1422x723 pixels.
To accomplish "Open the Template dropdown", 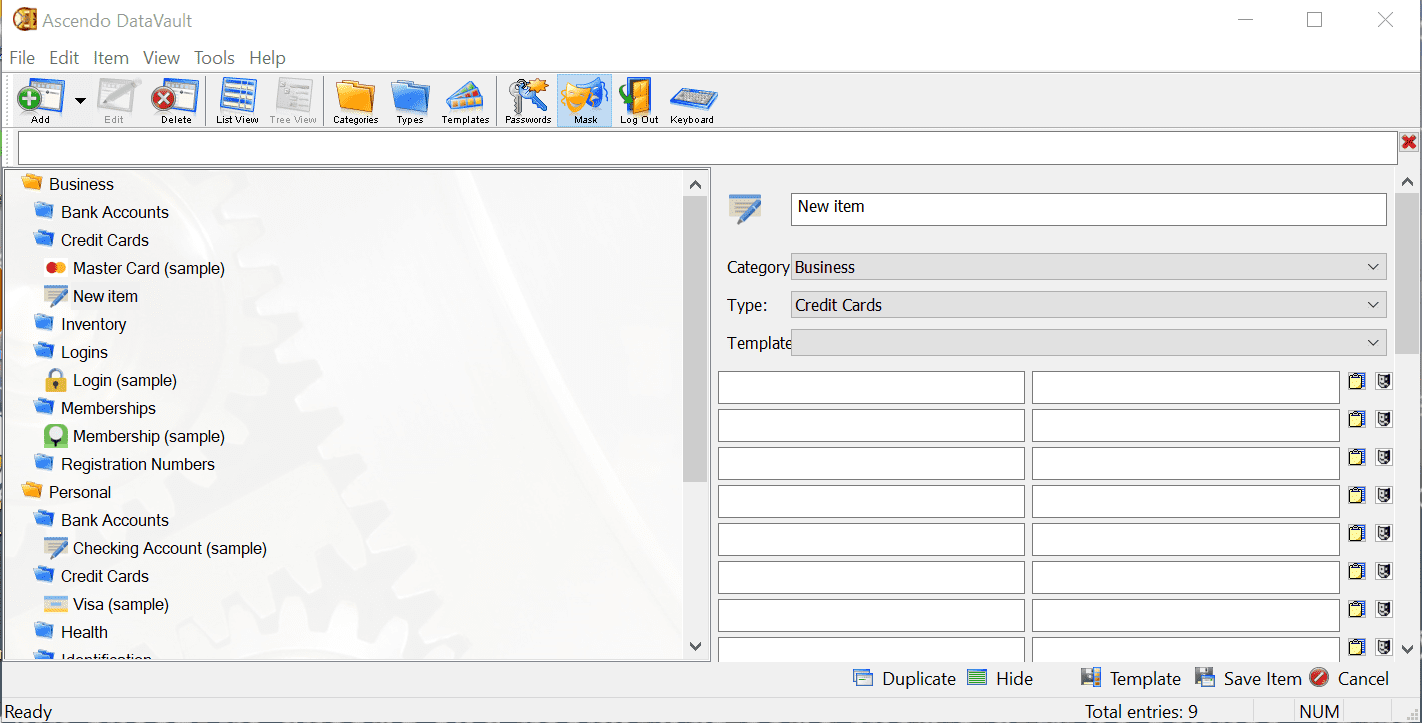I will pyautogui.click(x=1089, y=343).
